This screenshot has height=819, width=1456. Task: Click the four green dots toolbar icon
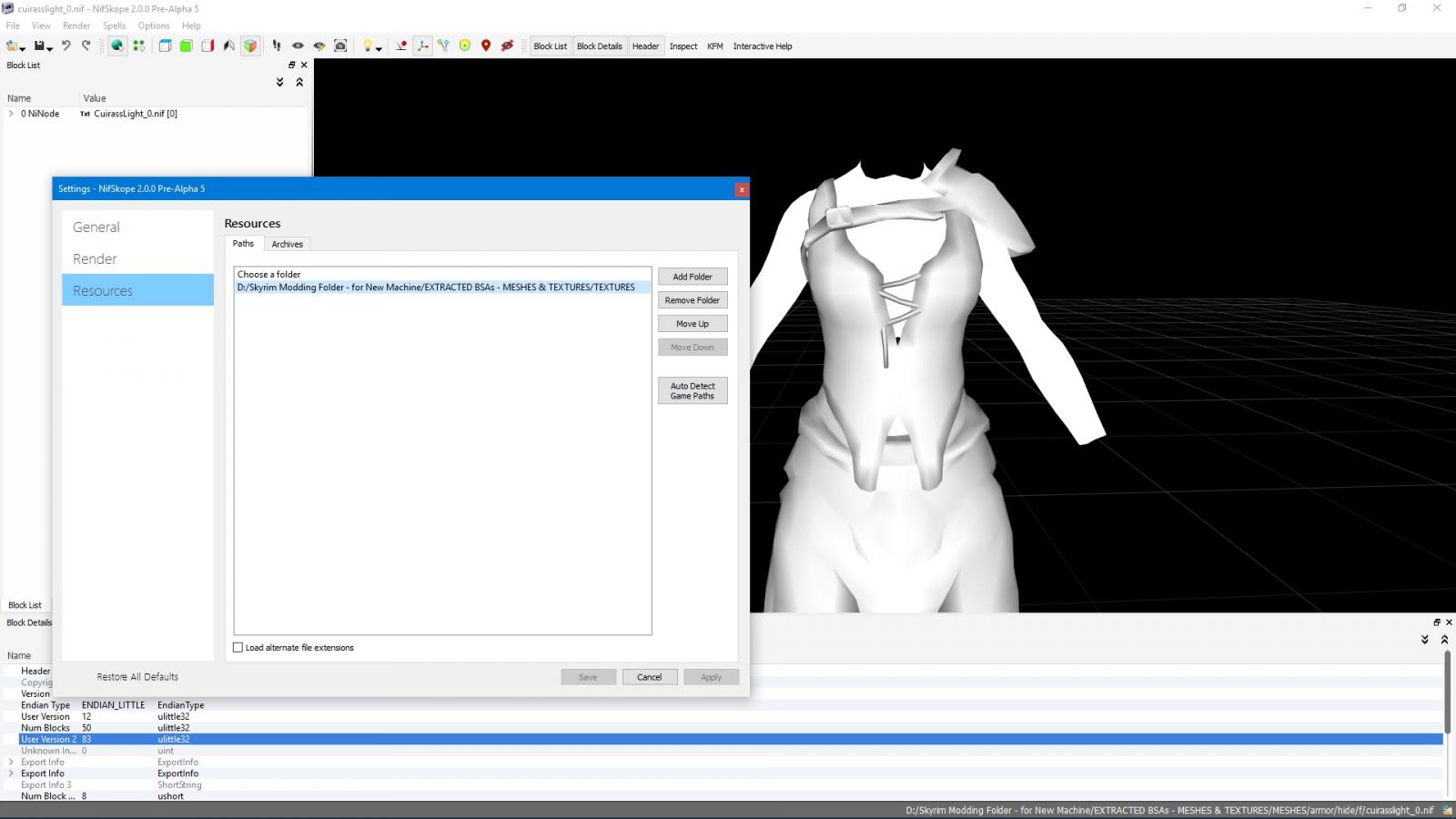[x=138, y=45]
